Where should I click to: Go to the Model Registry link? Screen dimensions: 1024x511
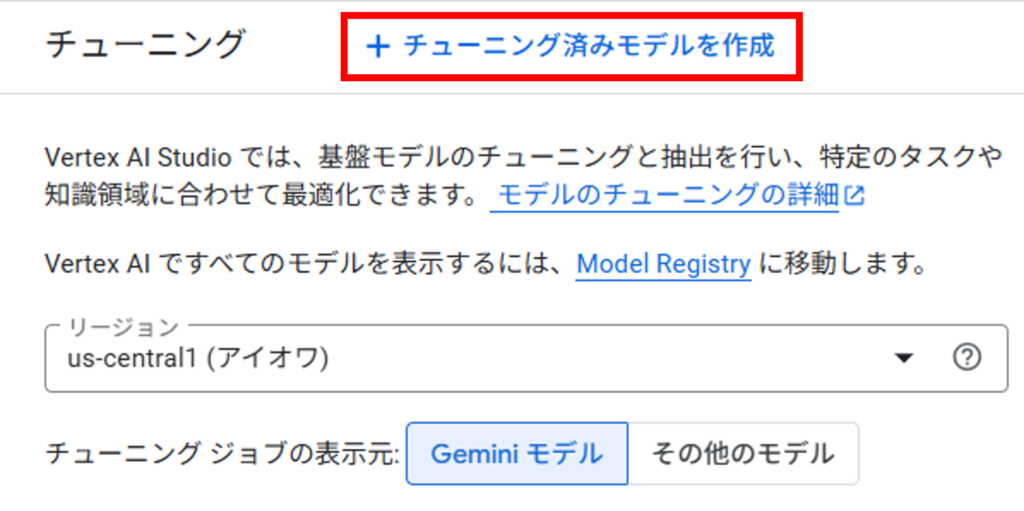[664, 265]
